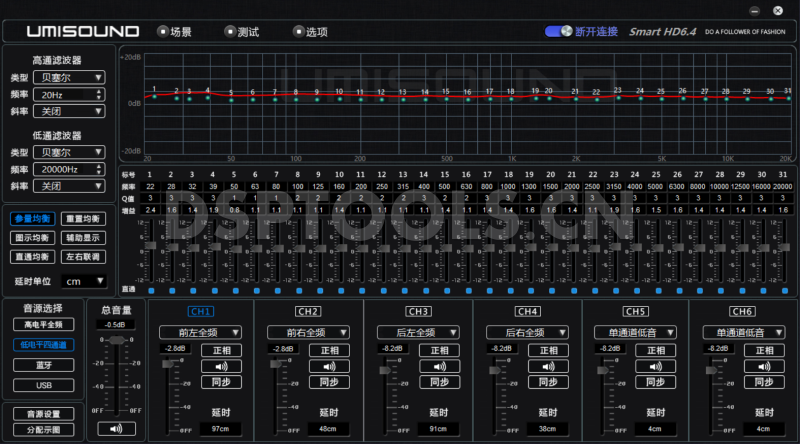The width and height of the screenshot is (800, 444).
Task: Select EQ band 1 node on curve
Action: [155, 96]
